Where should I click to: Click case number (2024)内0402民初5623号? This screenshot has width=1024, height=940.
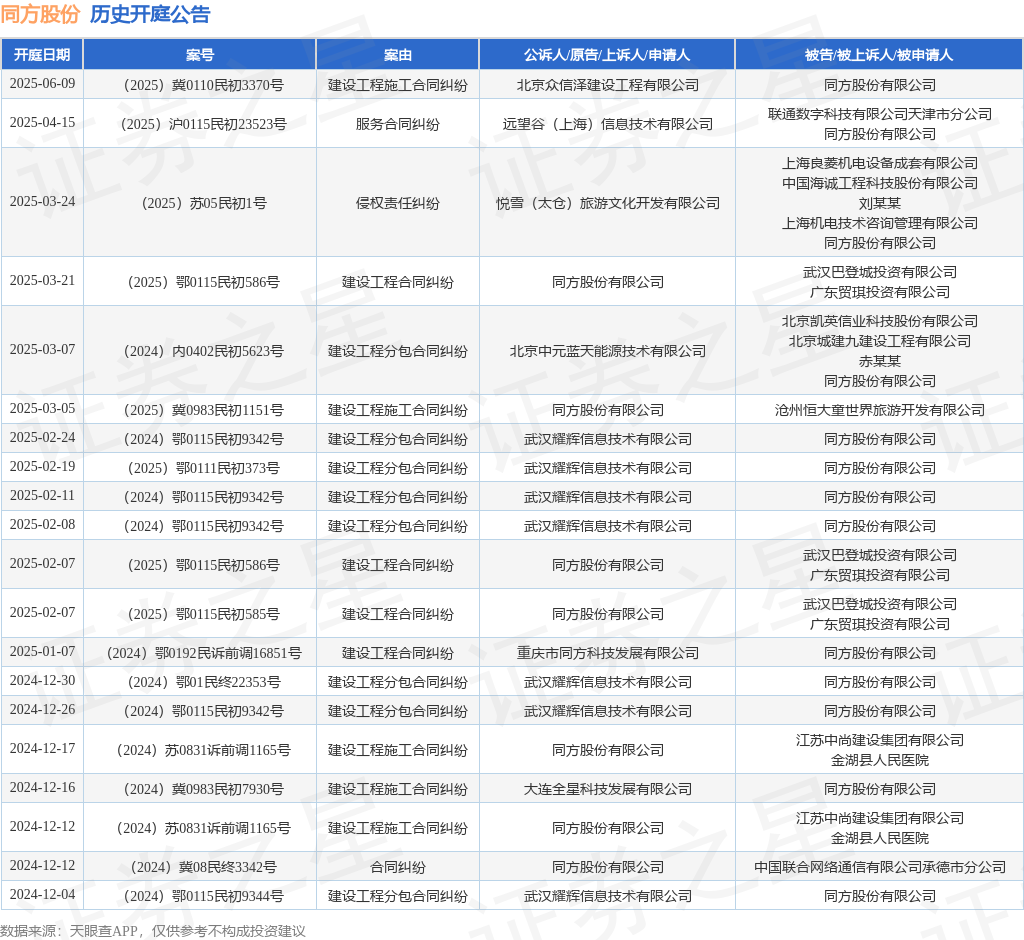point(204,351)
